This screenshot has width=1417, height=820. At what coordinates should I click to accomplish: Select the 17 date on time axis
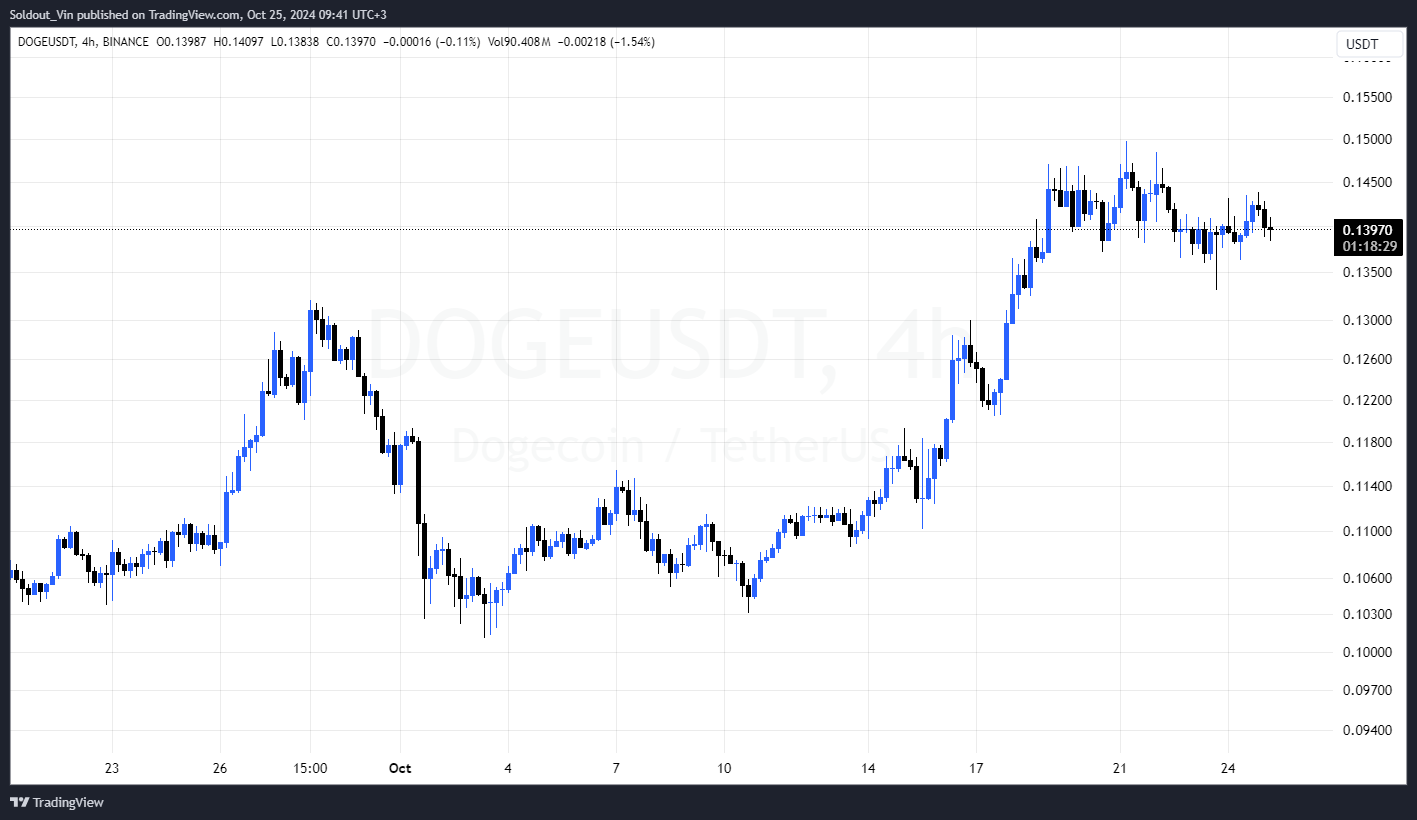(x=976, y=768)
